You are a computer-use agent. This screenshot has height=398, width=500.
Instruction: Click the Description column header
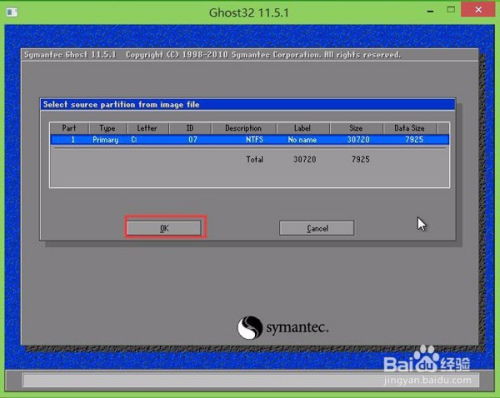[243, 128]
